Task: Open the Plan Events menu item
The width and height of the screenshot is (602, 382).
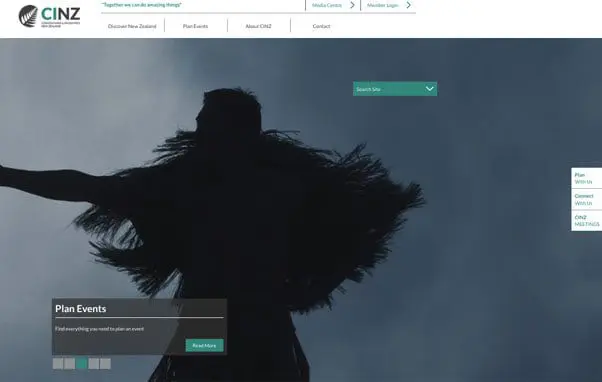Action: click(x=195, y=26)
